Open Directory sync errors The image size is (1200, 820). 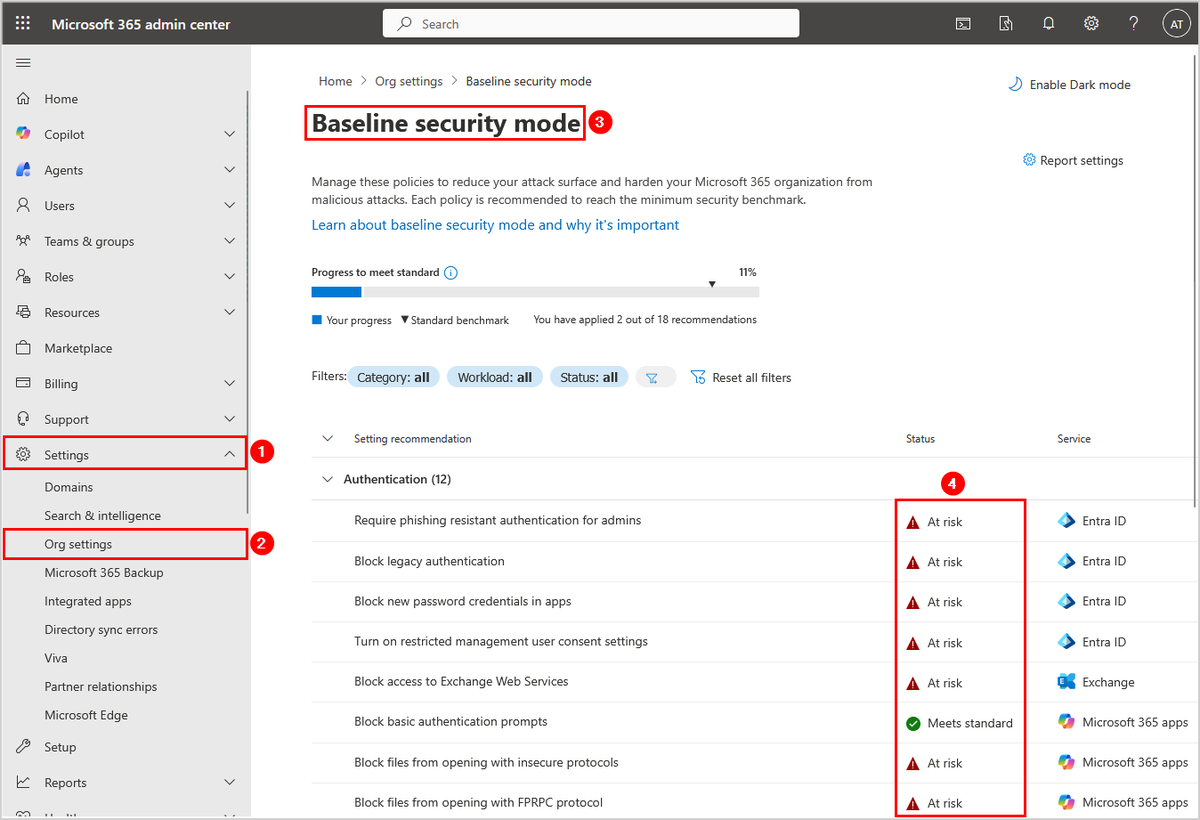[x=101, y=630]
